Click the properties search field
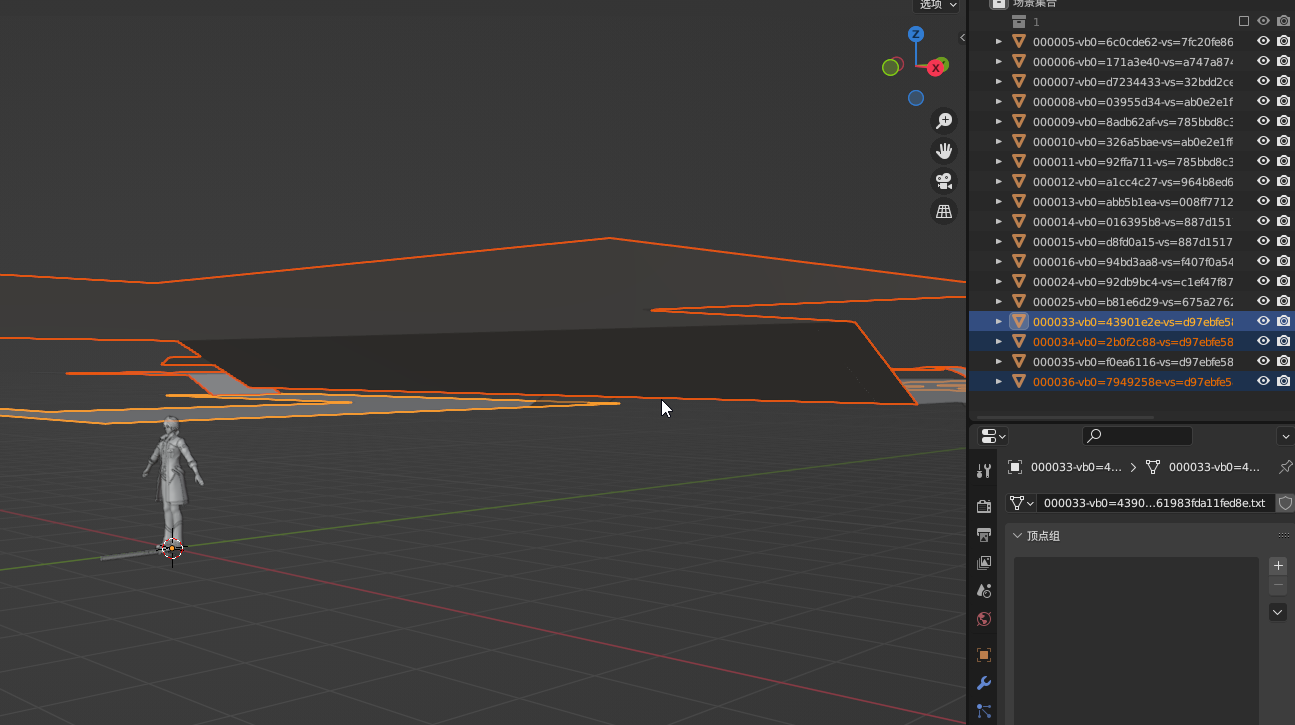The image size is (1295, 725). pyautogui.click(x=1138, y=436)
